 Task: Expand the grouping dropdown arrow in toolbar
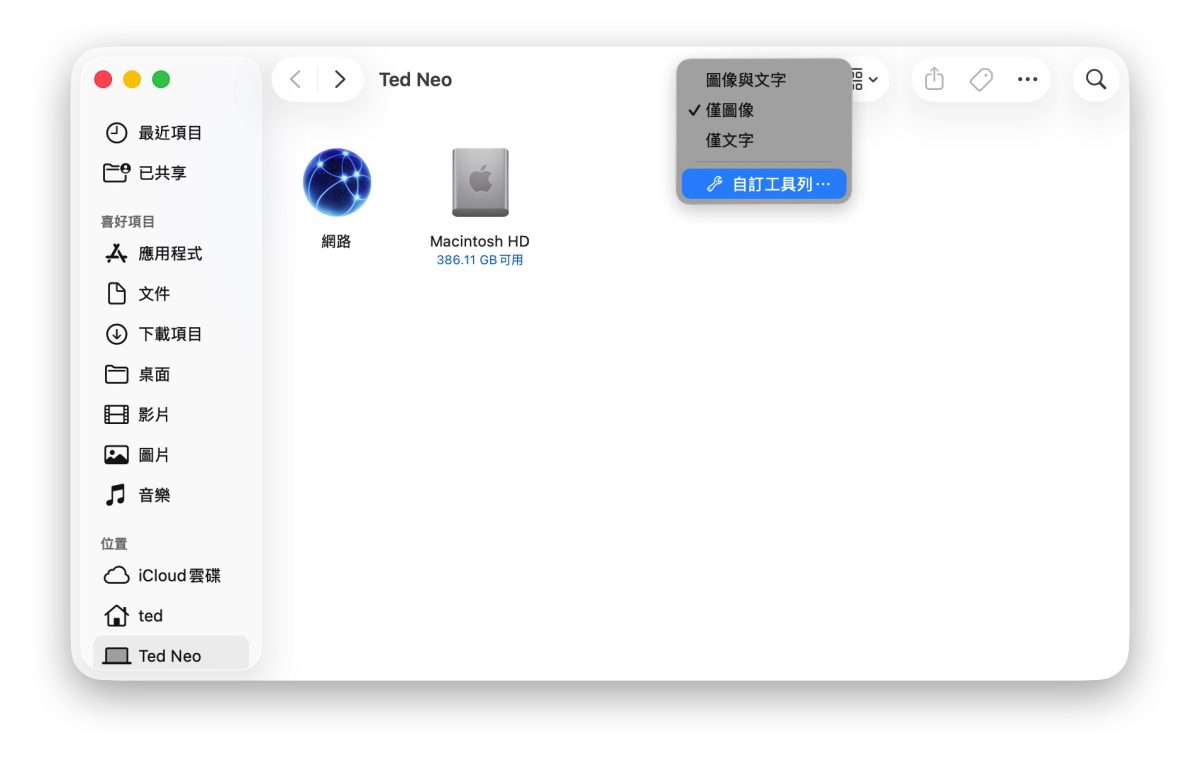coord(873,79)
